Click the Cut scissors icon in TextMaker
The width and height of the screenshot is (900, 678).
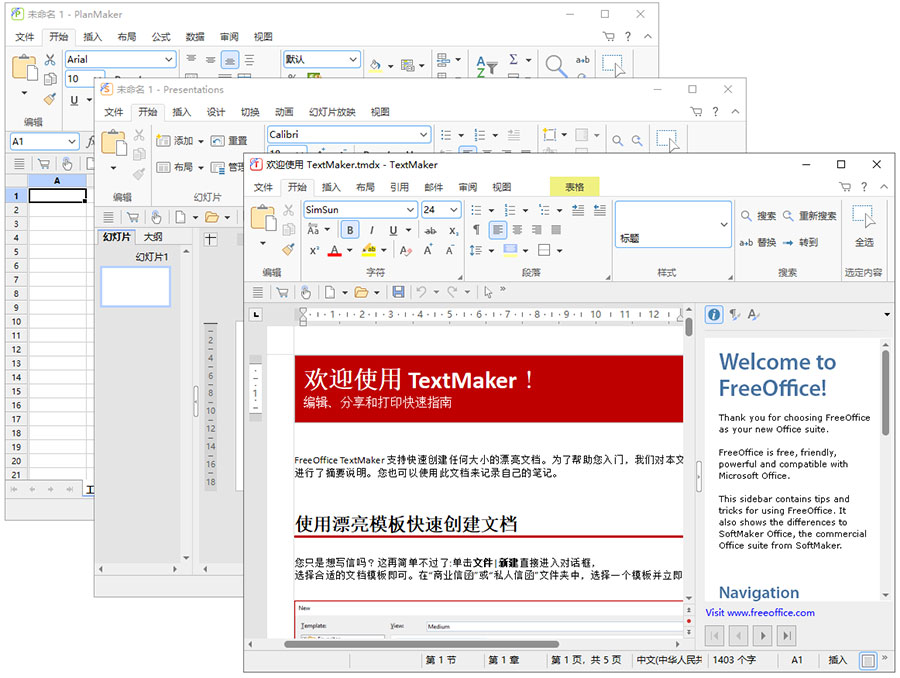(x=288, y=210)
